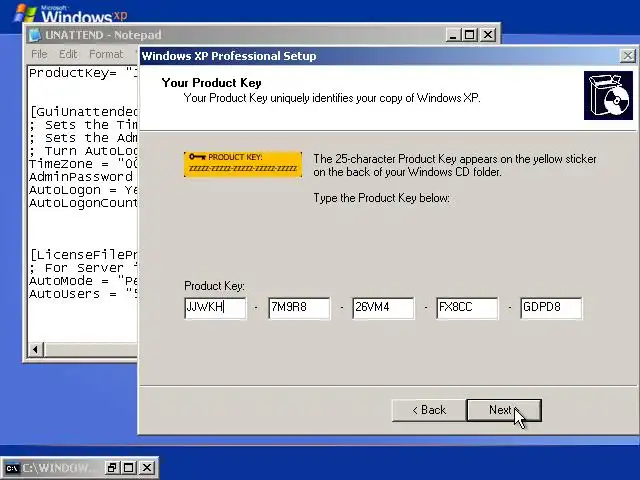Click the AutoUsers = line in Notepad

[x=83, y=294]
